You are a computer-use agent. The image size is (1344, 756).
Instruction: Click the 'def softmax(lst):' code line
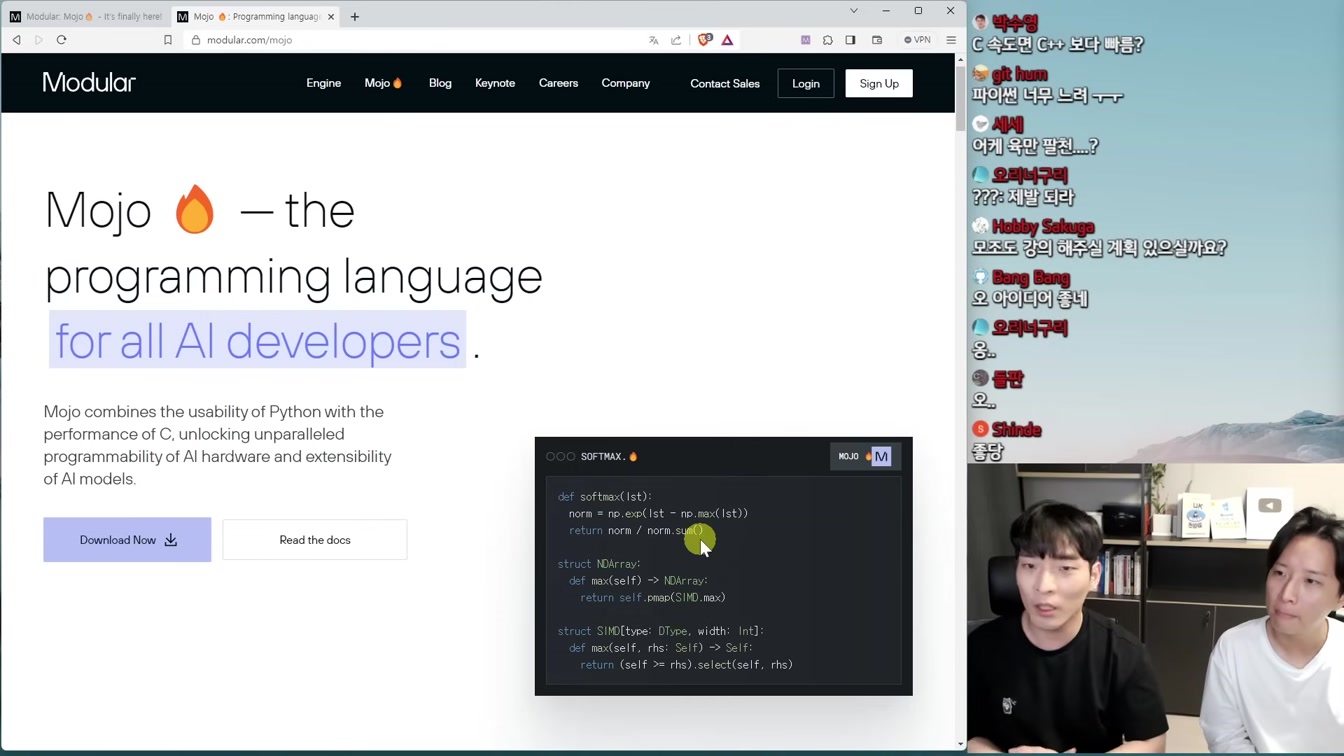[x=605, y=497]
